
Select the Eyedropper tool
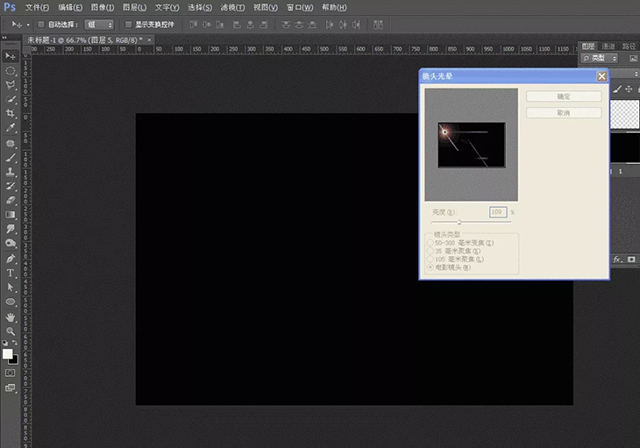tap(11, 128)
